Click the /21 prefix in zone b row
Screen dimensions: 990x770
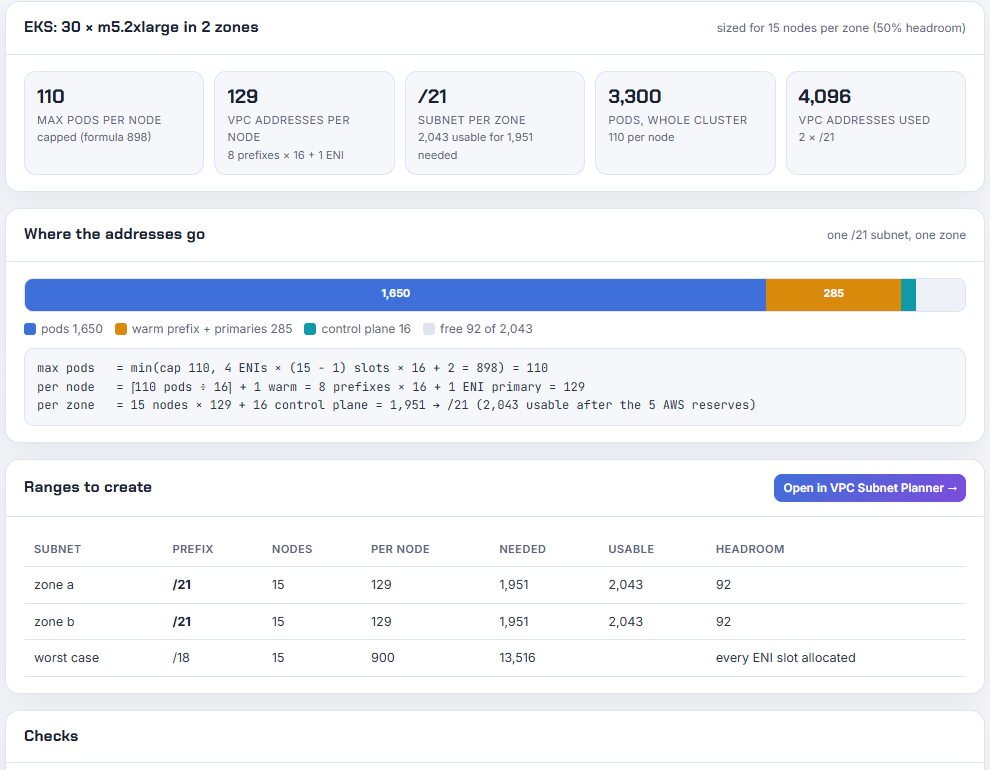(x=182, y=622)
